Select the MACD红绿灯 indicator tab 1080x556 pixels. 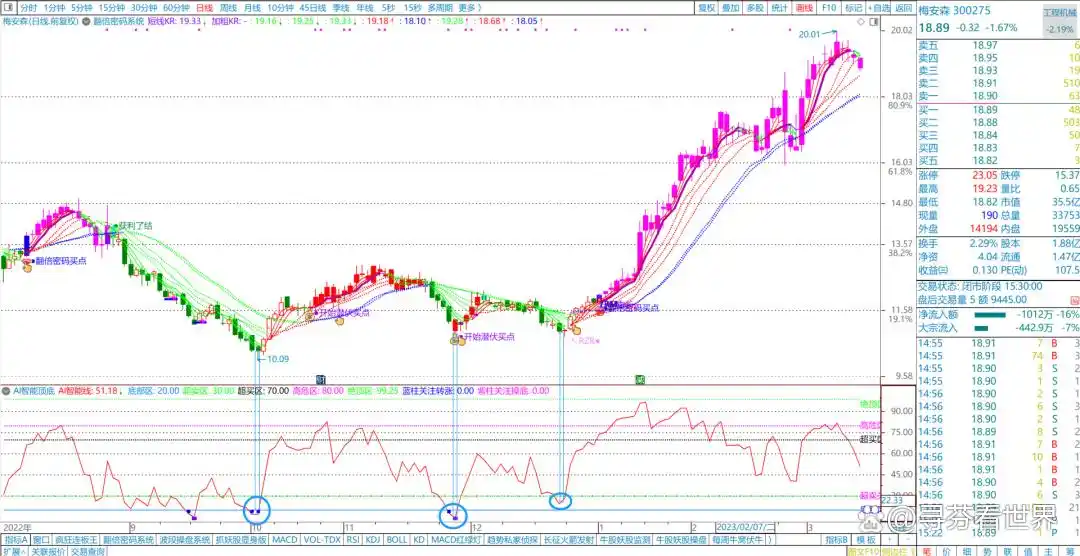(x=455, y=539)
